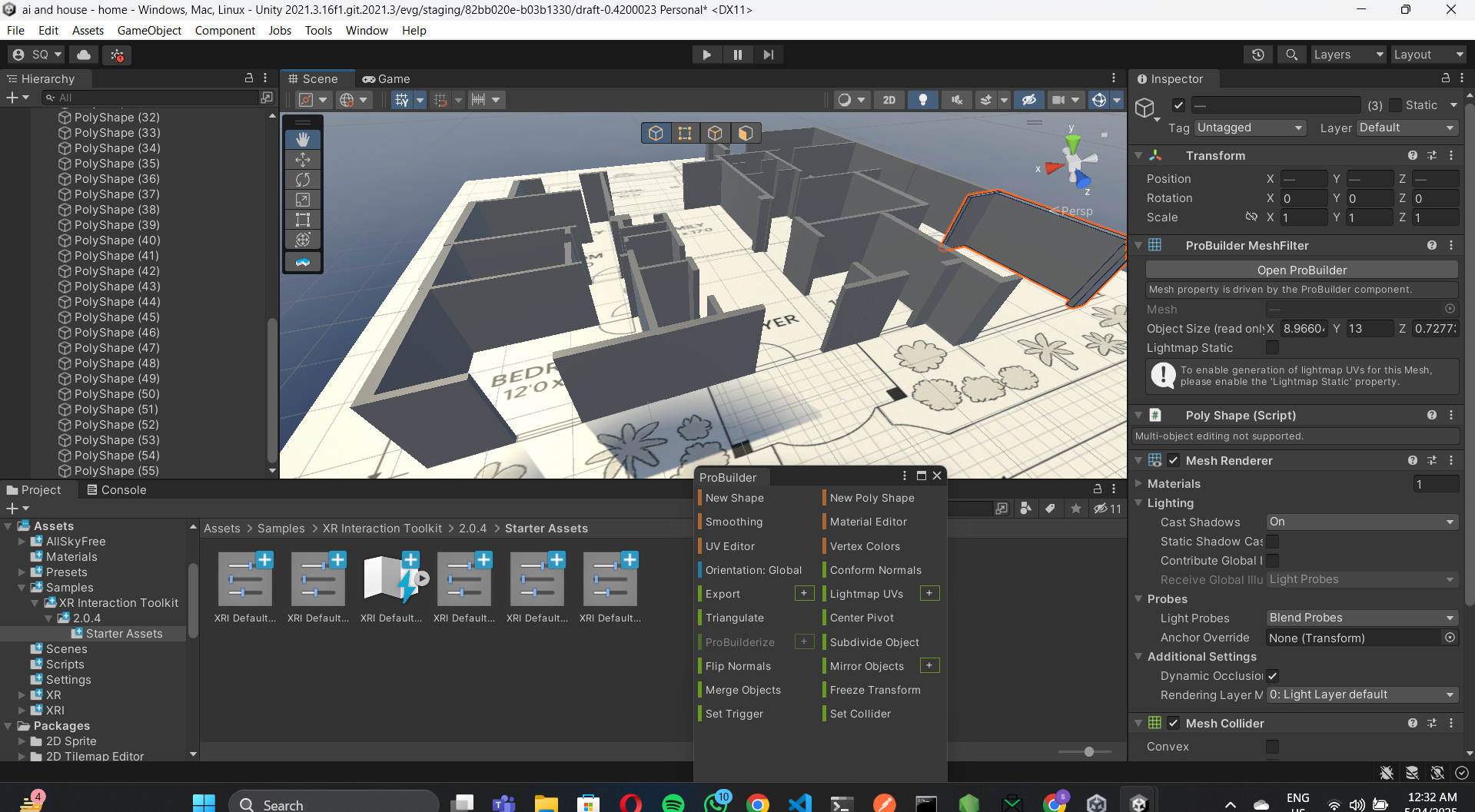The height and width of the screenshot is (812, 1475).
Task: Click Open ProBuilder button
Action: coord(1301,270)
